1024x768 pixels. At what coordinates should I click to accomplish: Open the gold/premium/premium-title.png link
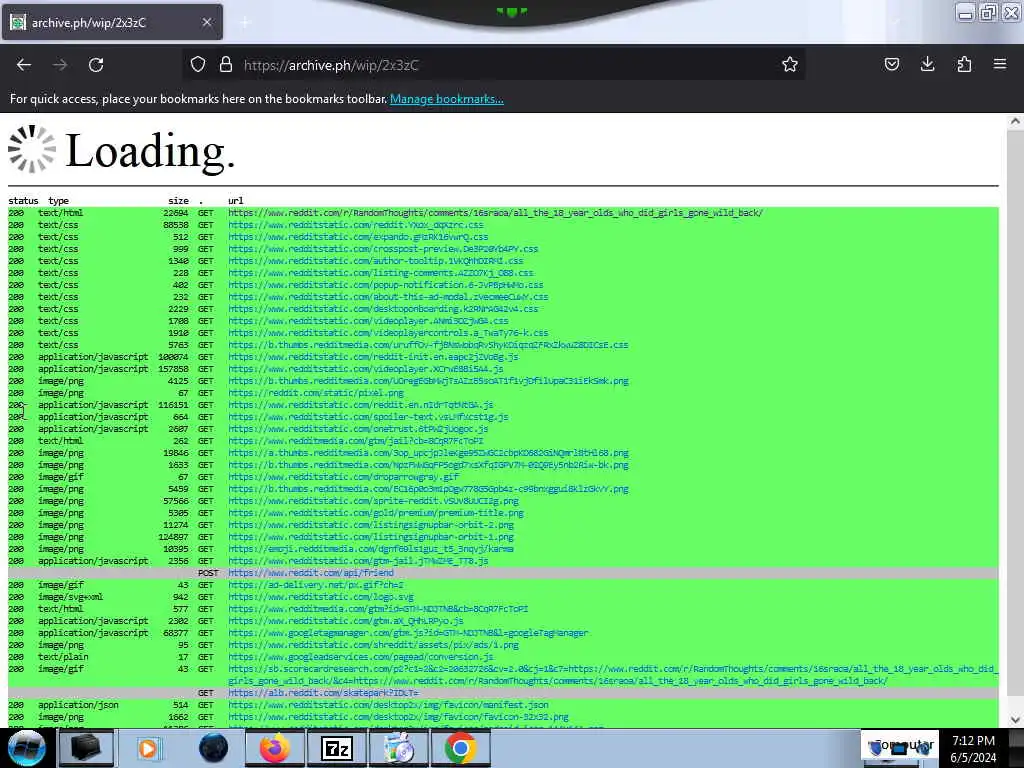coord(376,513)
